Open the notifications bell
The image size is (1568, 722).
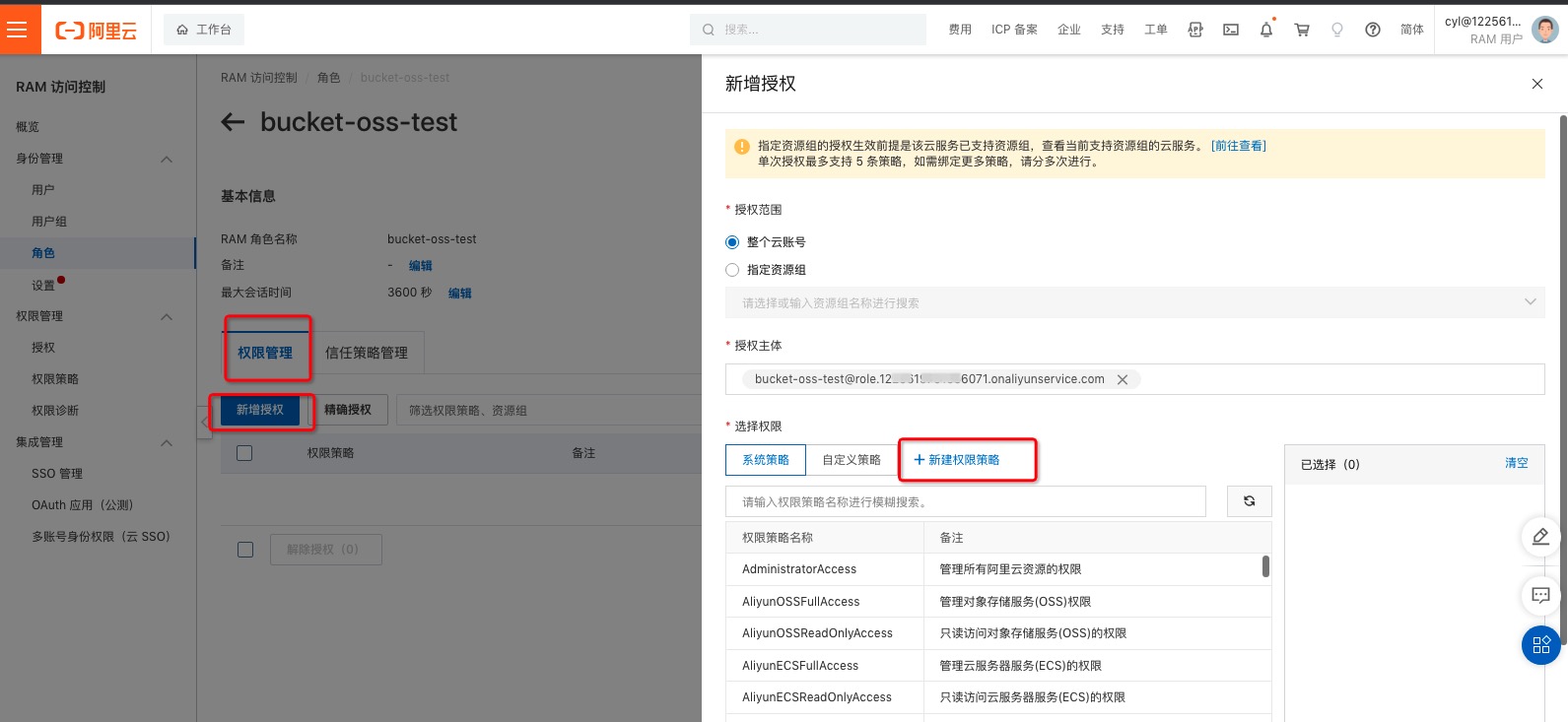pos(1266,30)
